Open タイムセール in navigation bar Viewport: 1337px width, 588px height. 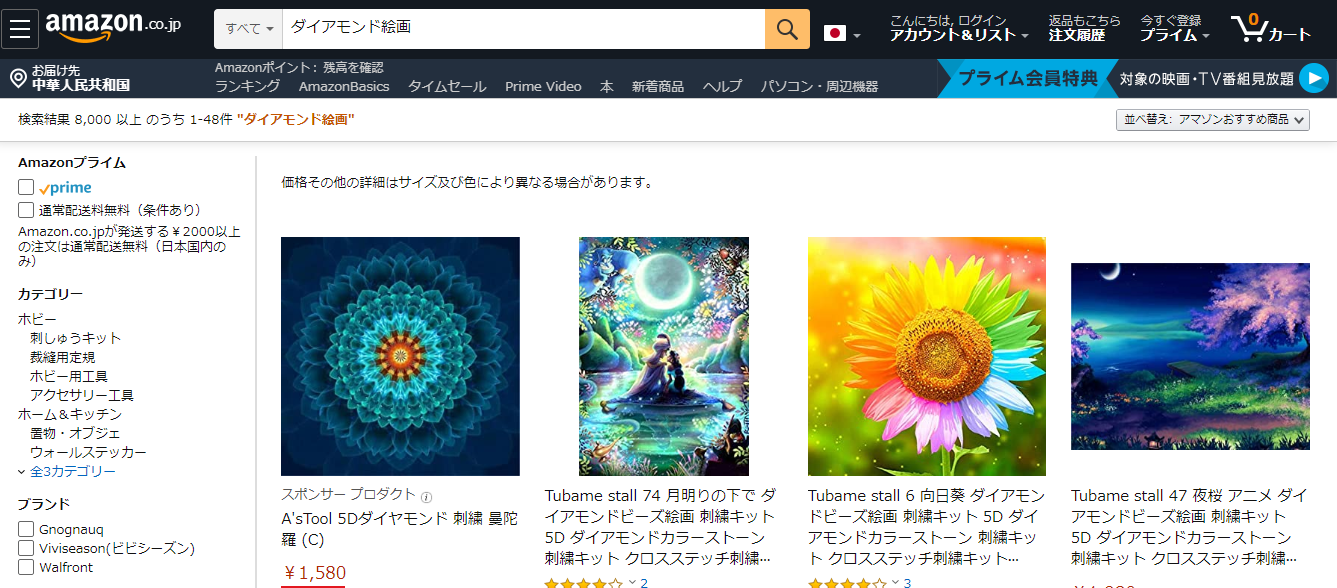pyautogui.click(x=447, y=87)
